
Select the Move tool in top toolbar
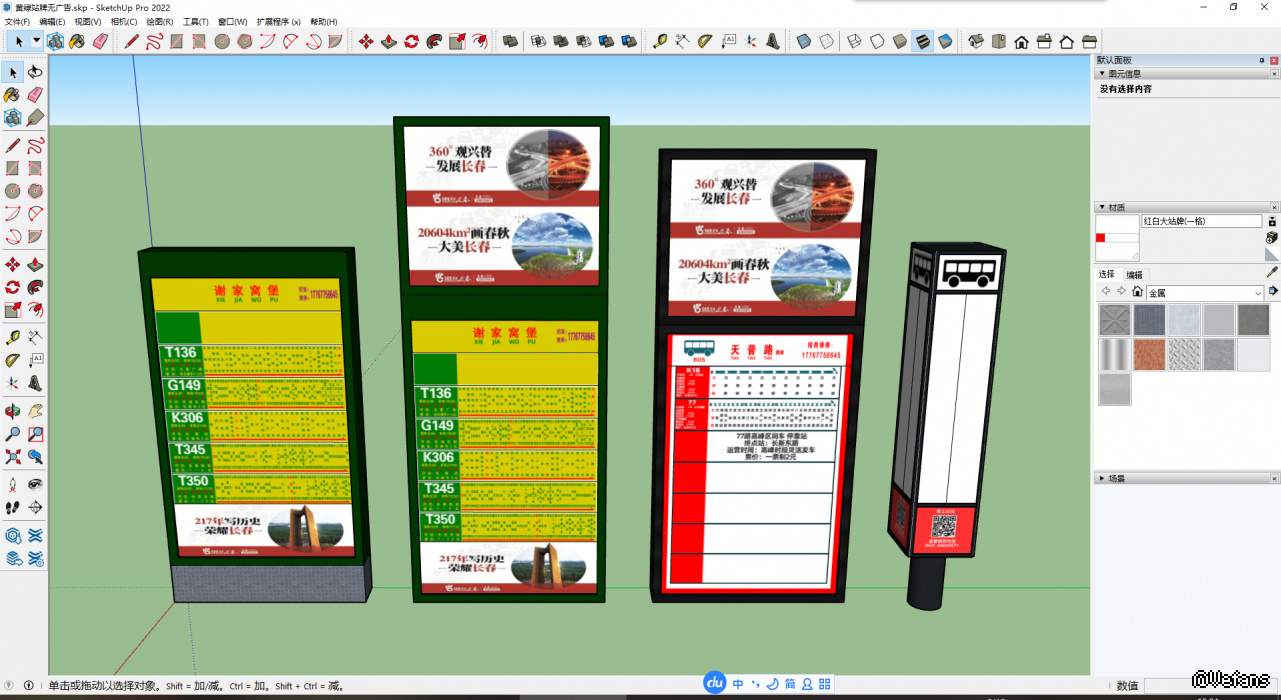366,41
